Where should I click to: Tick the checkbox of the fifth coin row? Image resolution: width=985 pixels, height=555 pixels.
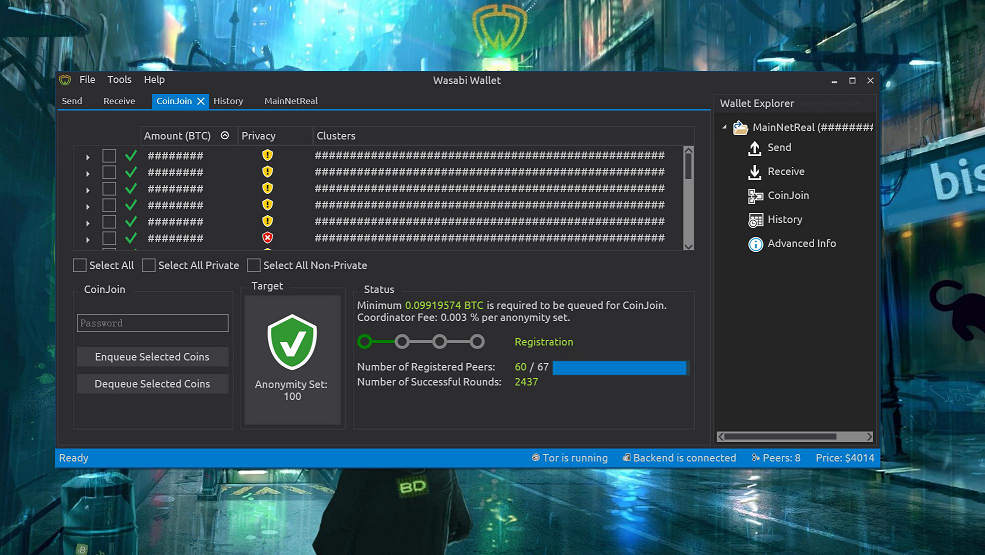[109, 222]
